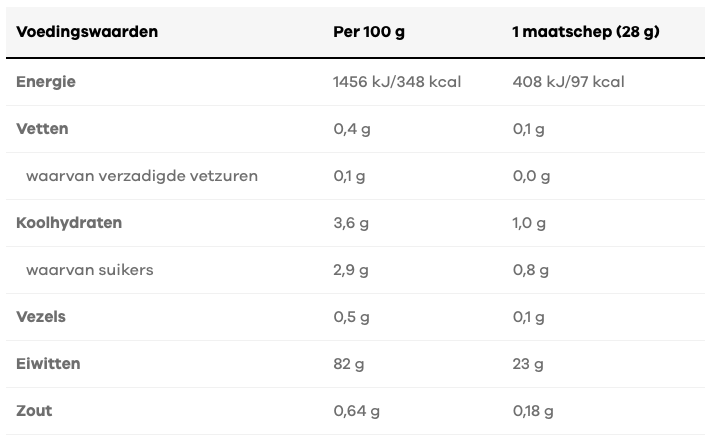
Task: Click the 1 maatschep (28 g) header
Action: click(x=585, y=32)
